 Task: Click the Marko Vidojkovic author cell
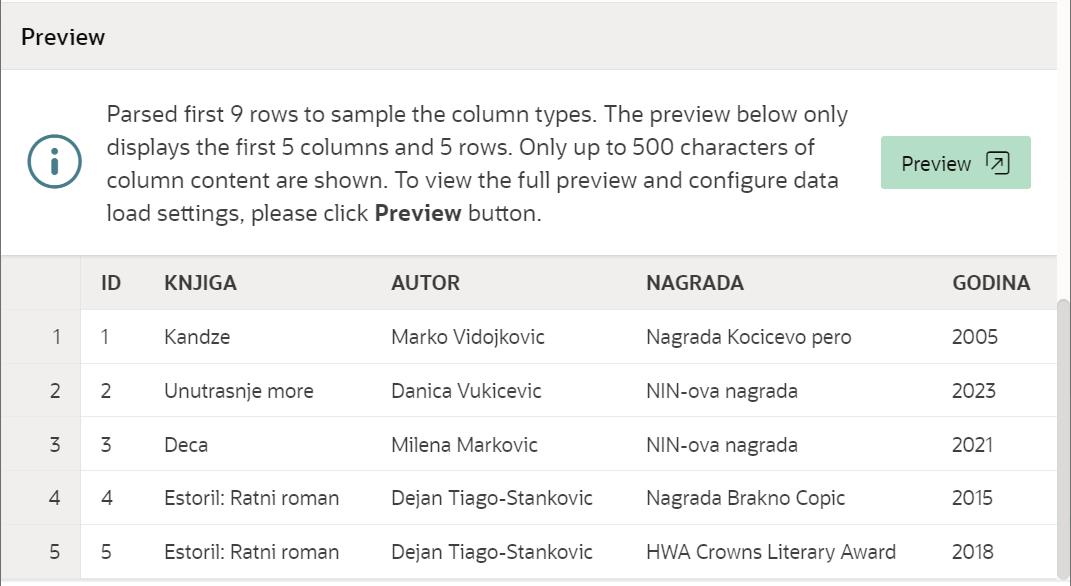[467, 337]
